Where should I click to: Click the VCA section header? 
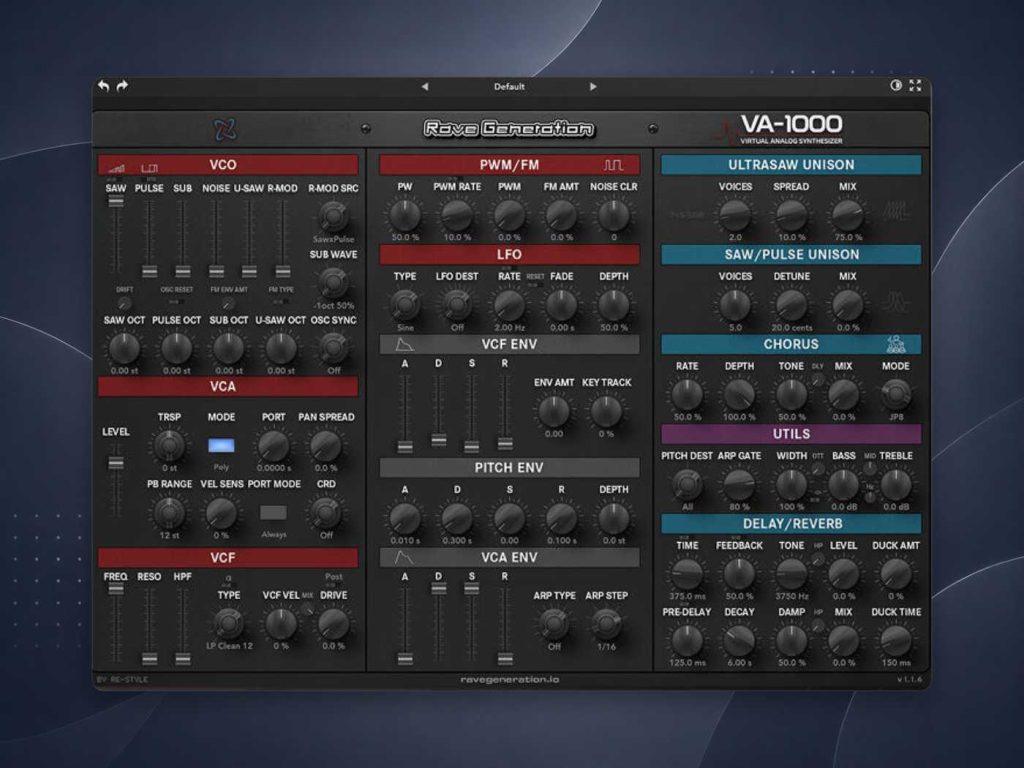pos(228,387)
